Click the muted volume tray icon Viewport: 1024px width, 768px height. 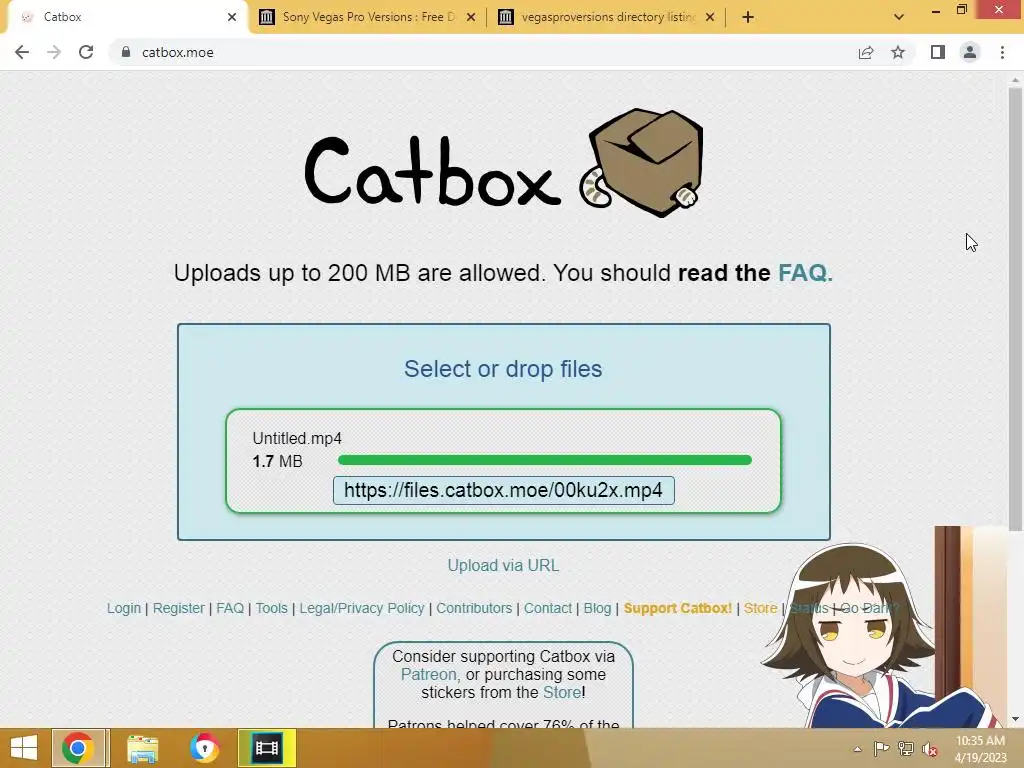point(929,749)
